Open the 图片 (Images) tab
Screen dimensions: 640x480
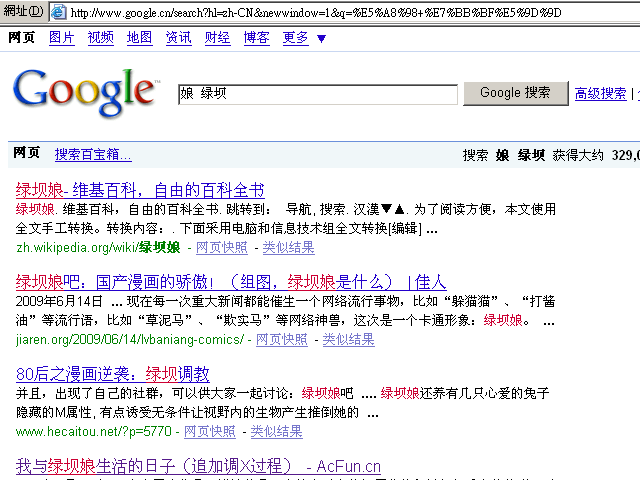[62, 38]
